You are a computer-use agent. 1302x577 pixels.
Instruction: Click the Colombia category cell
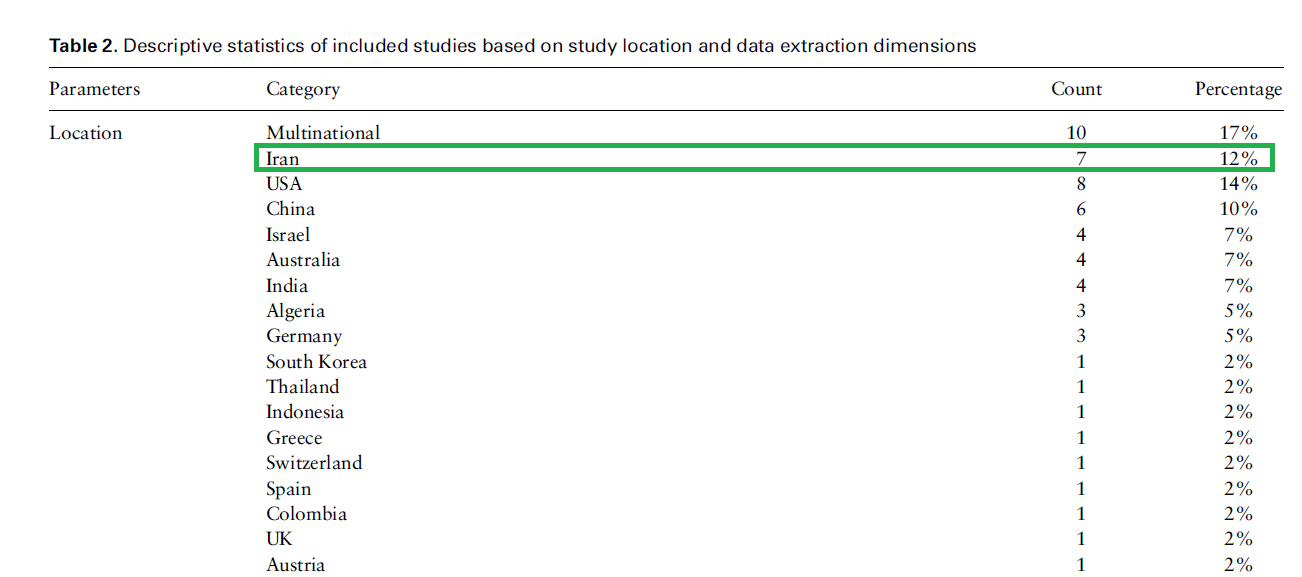(x=306, y=514)
